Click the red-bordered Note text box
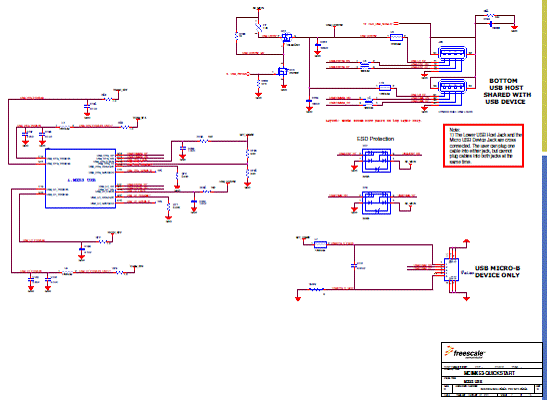Image resolution: width=547 pixels, height=400 pixels. [484, 145]
